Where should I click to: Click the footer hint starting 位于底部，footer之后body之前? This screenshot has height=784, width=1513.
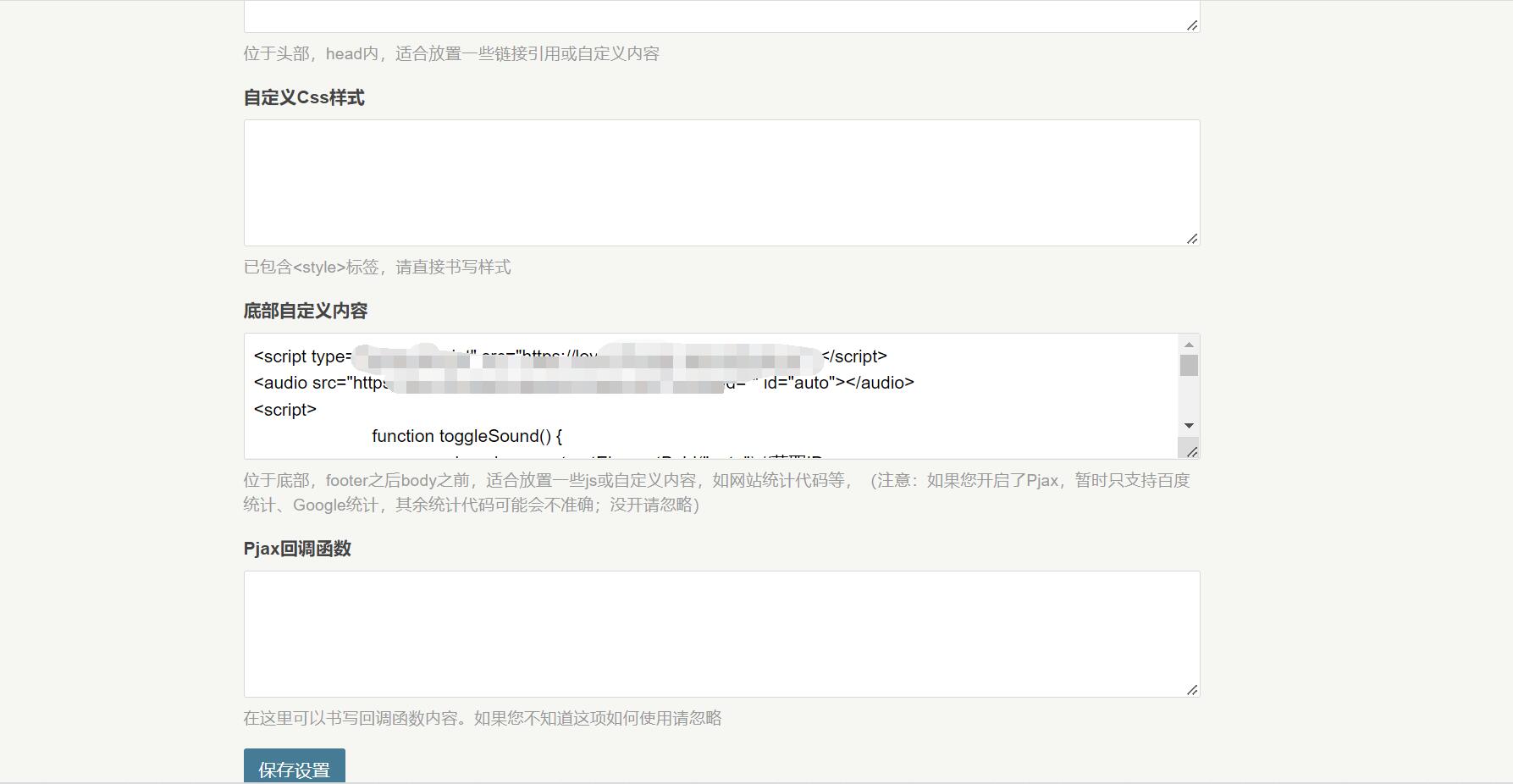pyautogui.click(x=717, y=493)
